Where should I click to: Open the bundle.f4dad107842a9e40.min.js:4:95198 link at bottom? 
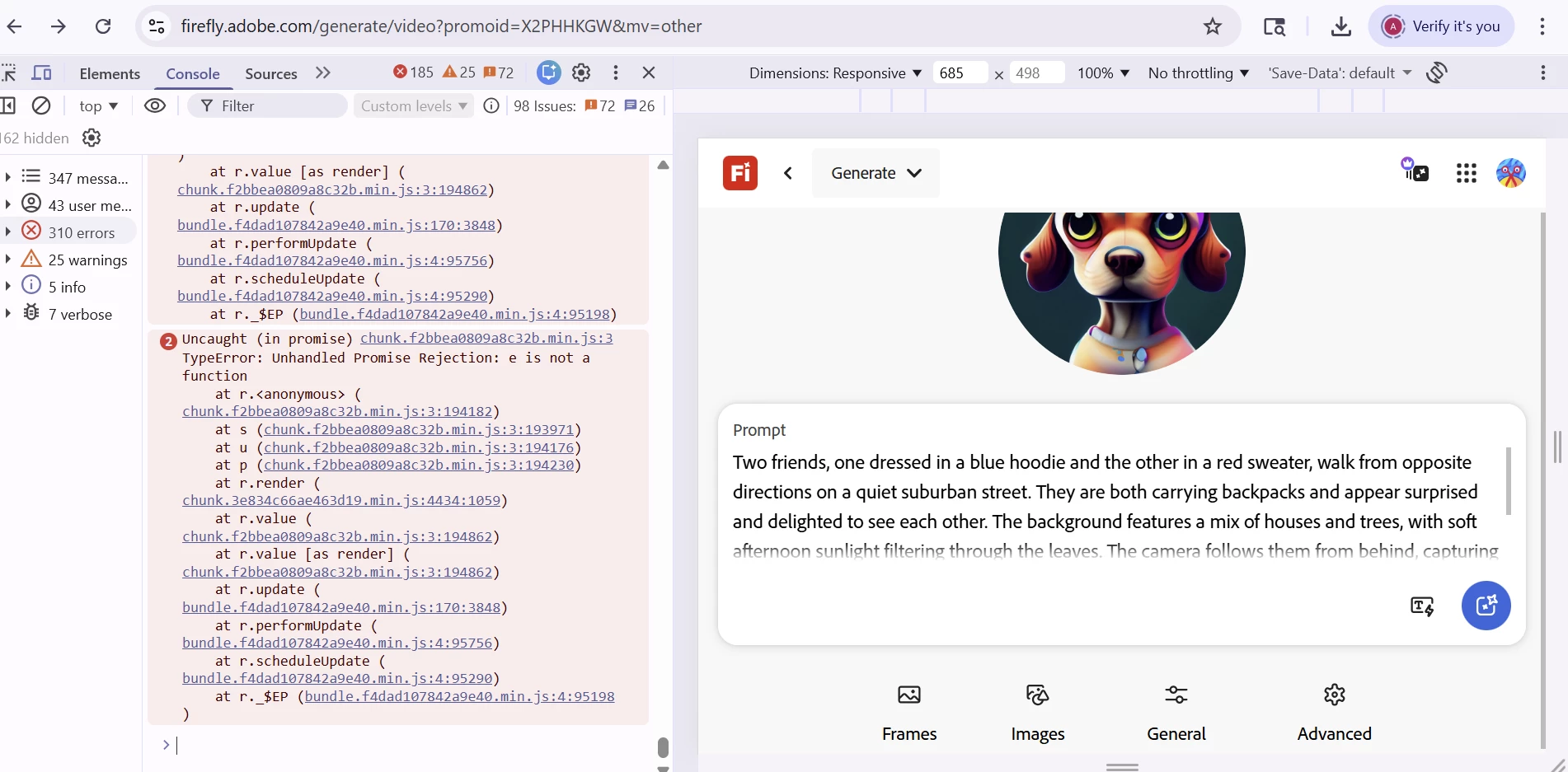point(459,696)
